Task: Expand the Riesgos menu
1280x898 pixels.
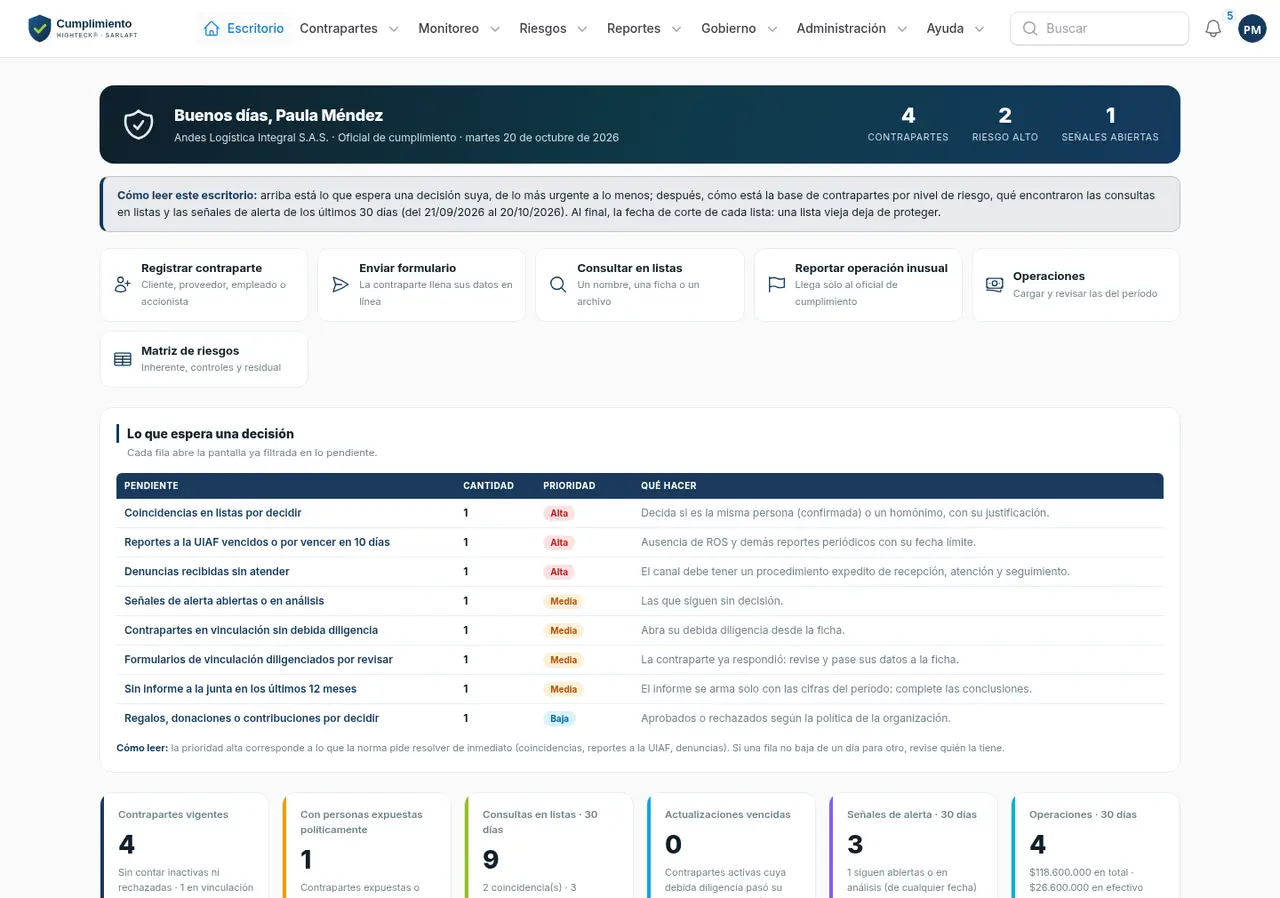Action: [553, 29]
